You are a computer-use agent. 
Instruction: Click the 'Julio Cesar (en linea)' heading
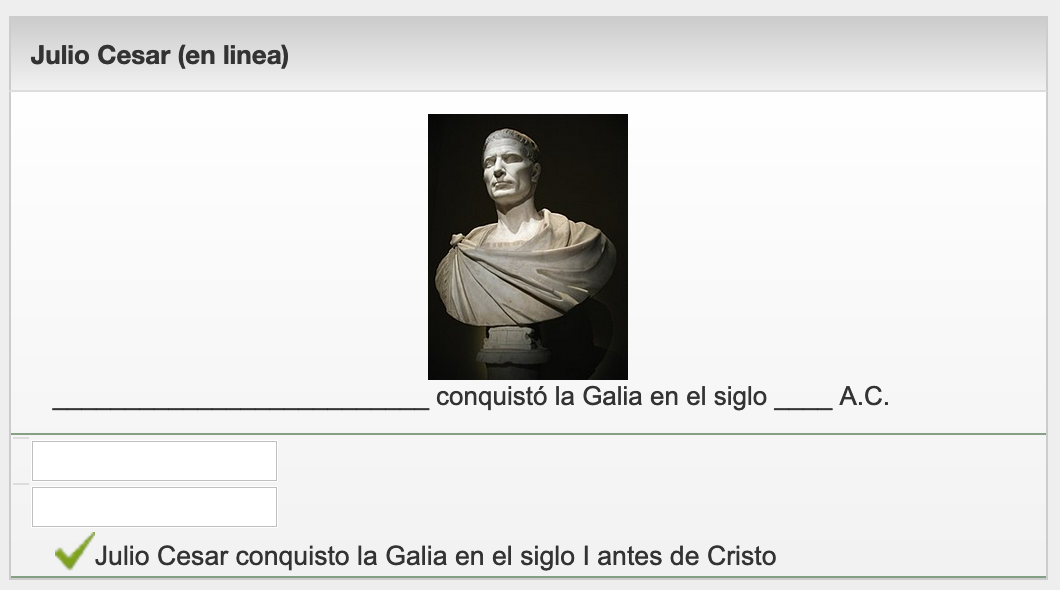(159, 56)
